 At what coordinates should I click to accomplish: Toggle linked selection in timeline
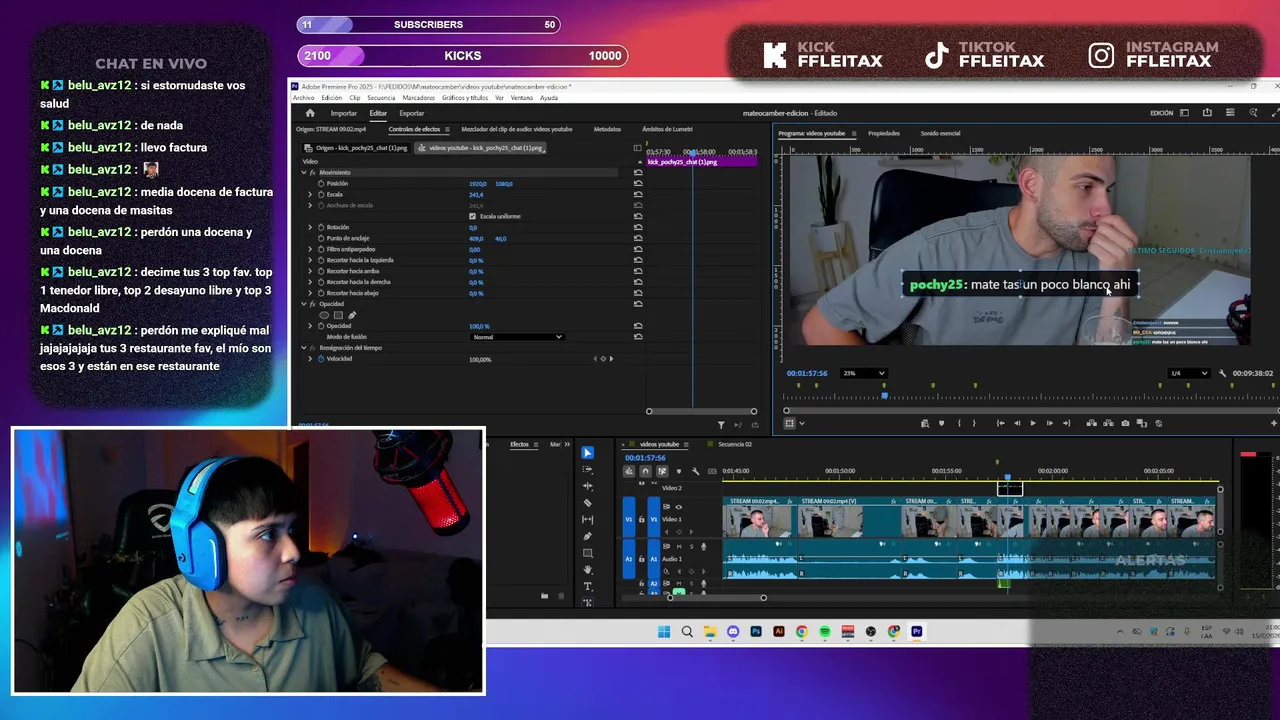661,471
